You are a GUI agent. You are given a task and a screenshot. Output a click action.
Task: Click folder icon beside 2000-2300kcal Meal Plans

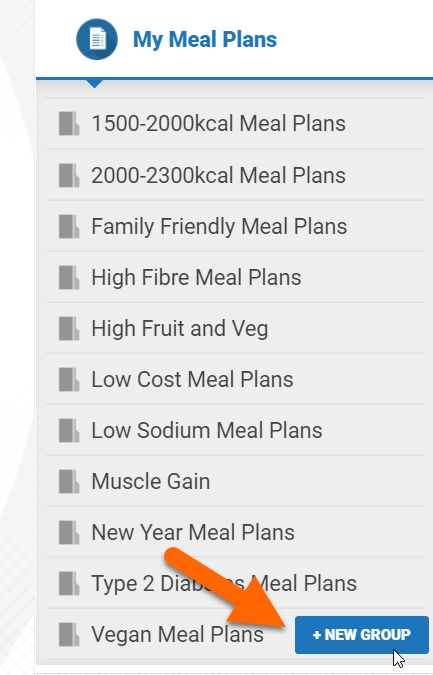point(69,175)
